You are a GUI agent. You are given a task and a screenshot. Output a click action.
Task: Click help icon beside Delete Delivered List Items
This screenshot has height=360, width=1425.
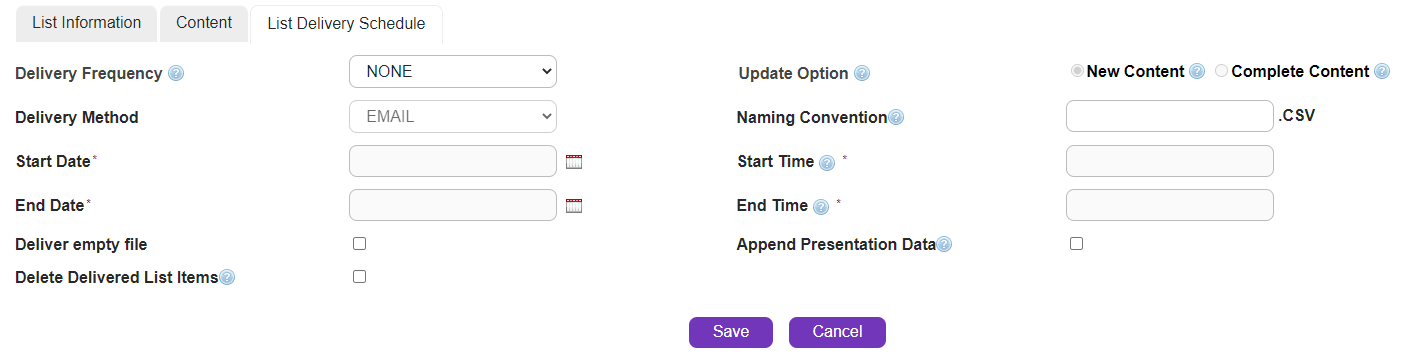tap(227, 278)
